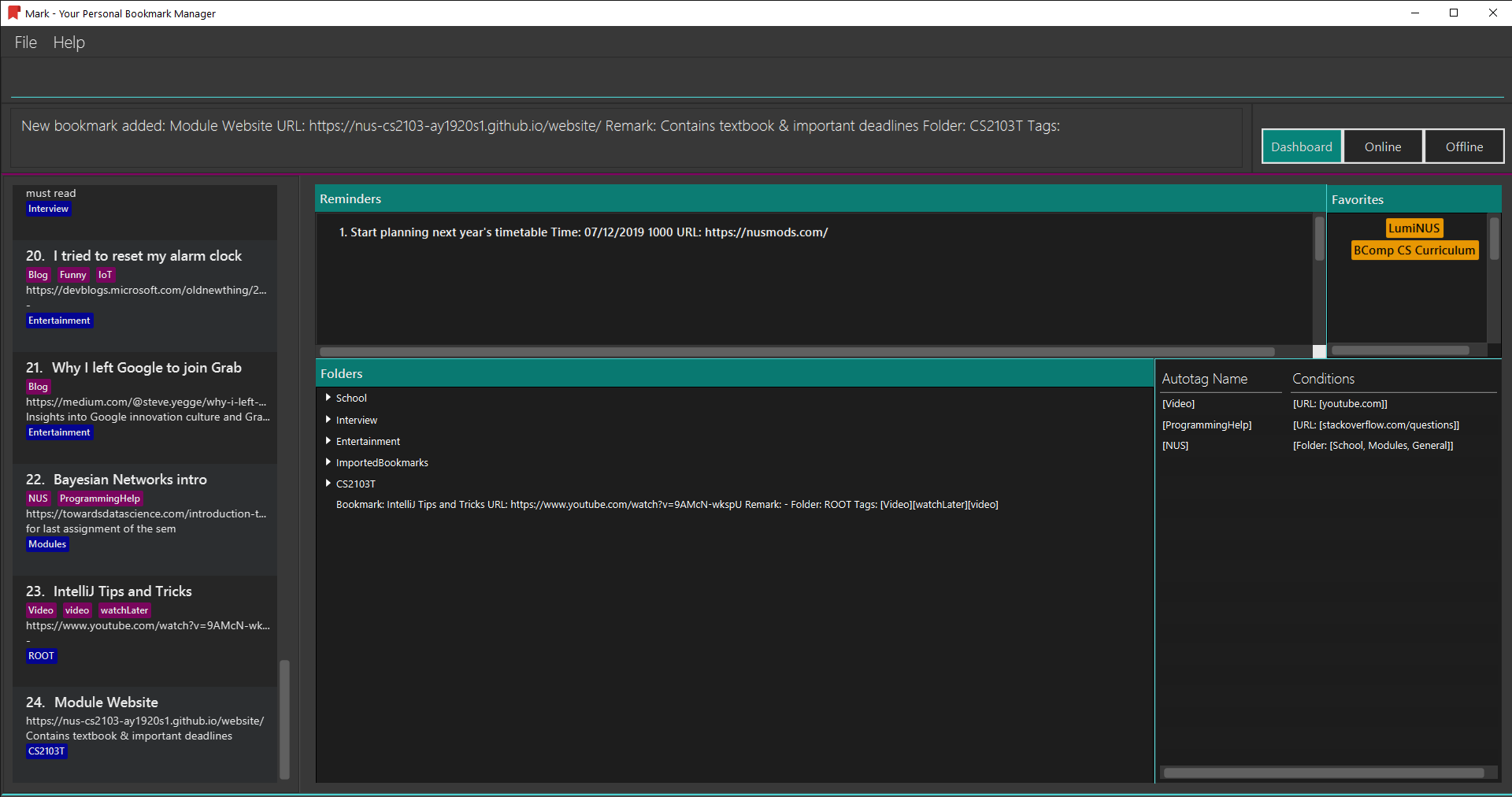Click the medium.com steve.yegge URL

point(146,402)
